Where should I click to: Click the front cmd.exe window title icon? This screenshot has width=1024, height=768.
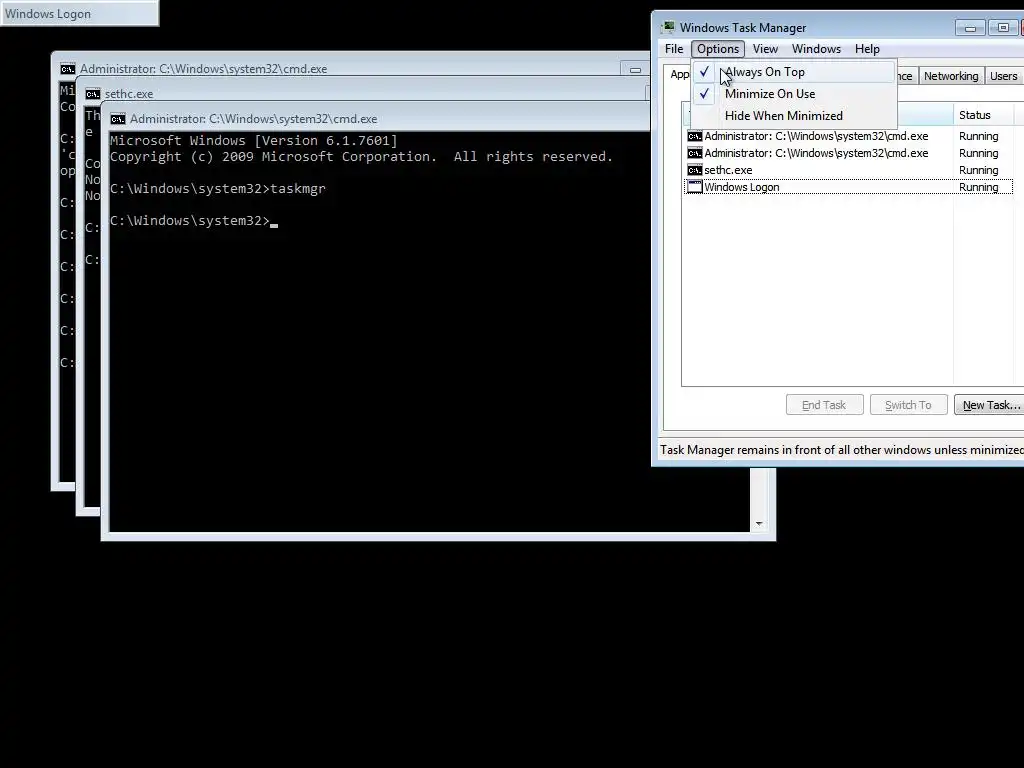(x=118, y=119)
